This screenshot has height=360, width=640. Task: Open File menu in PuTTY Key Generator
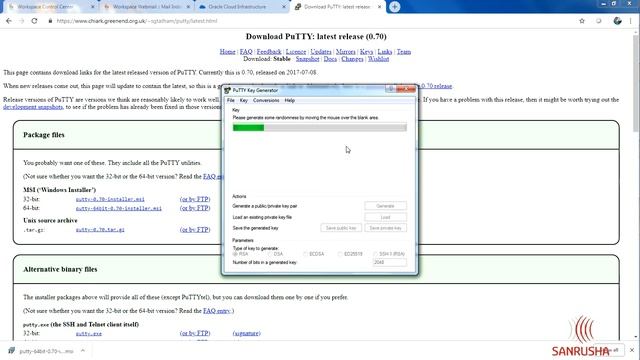[x=231, y=100]
